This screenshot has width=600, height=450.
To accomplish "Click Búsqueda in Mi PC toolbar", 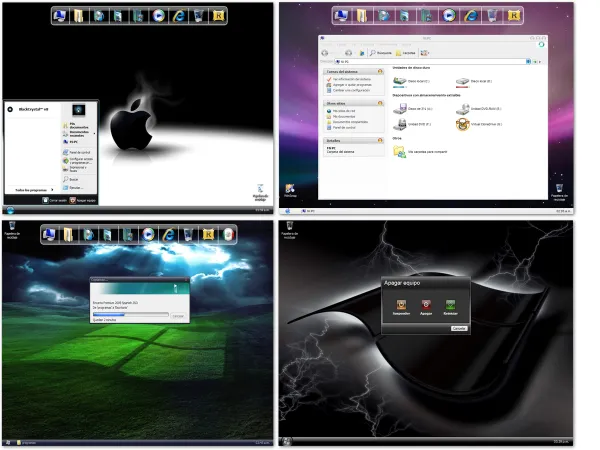I will (x=381, y=53).
